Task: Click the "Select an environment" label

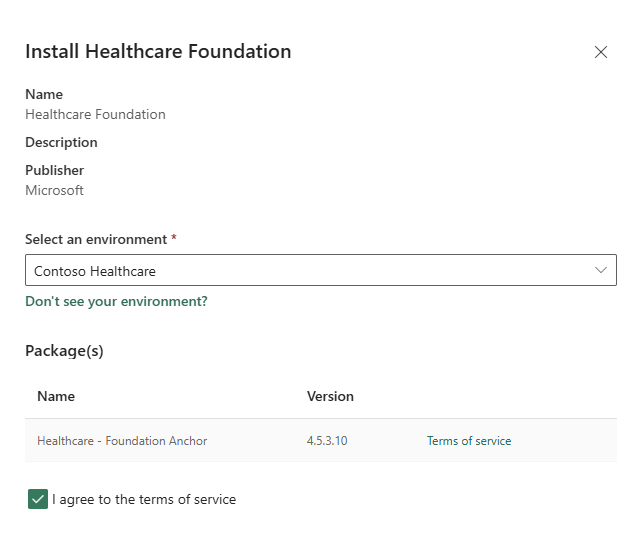Action: tap(96, 239)
